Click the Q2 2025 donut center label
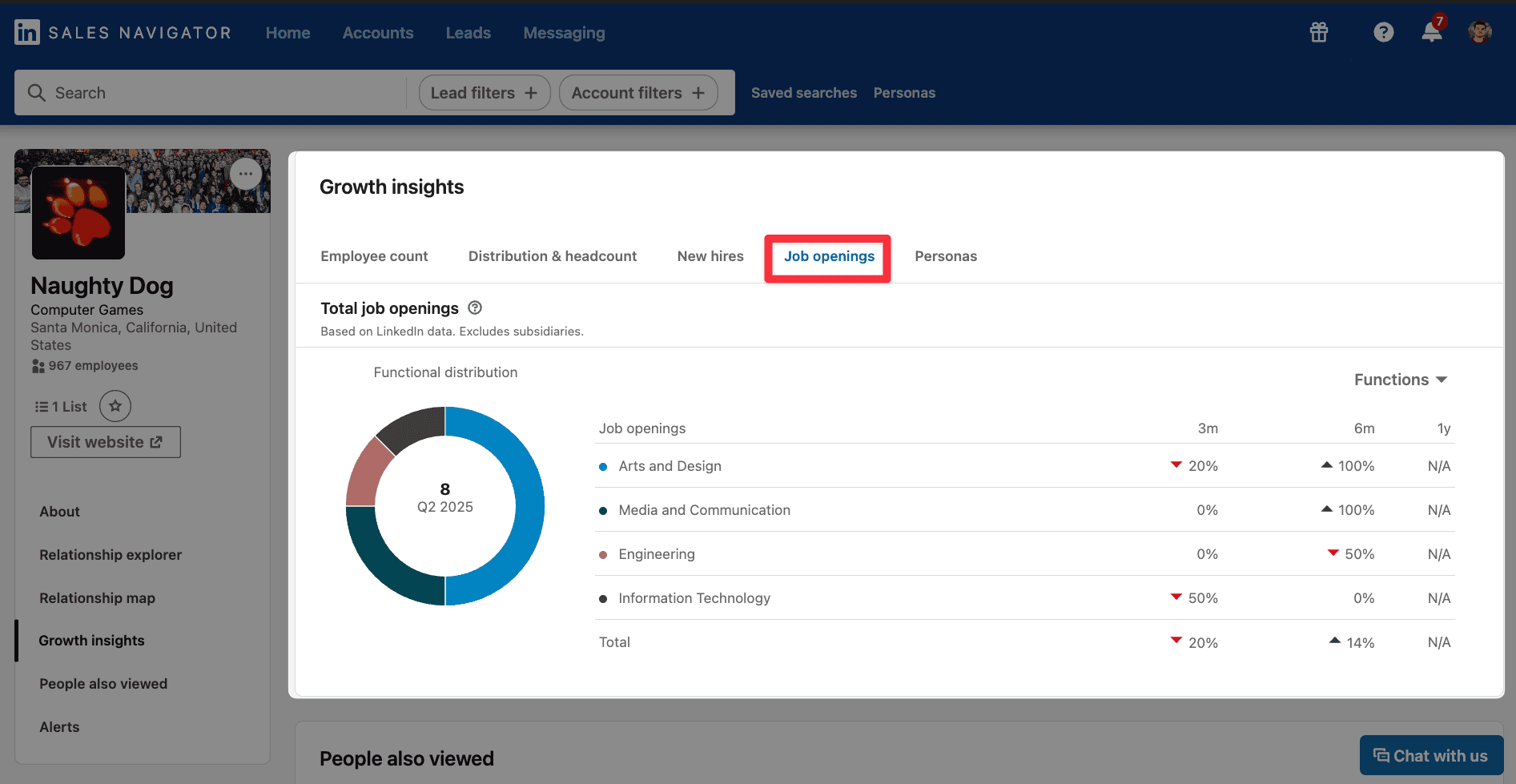Image resolution: width=1516 pixels, height=784 pixels. click(445, 507)
